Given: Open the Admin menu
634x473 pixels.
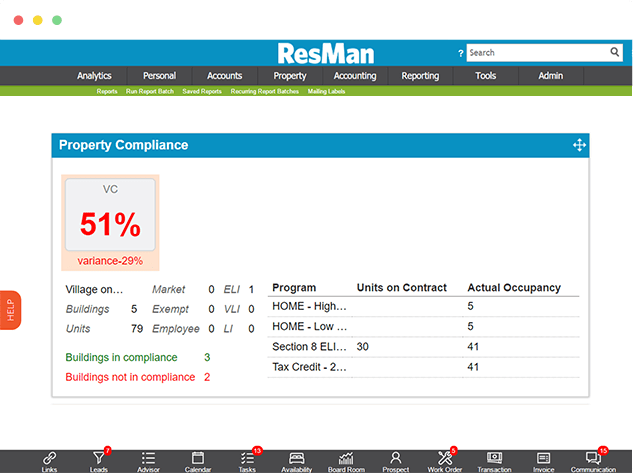Looking at the screenshot, I should click(550, 76).
